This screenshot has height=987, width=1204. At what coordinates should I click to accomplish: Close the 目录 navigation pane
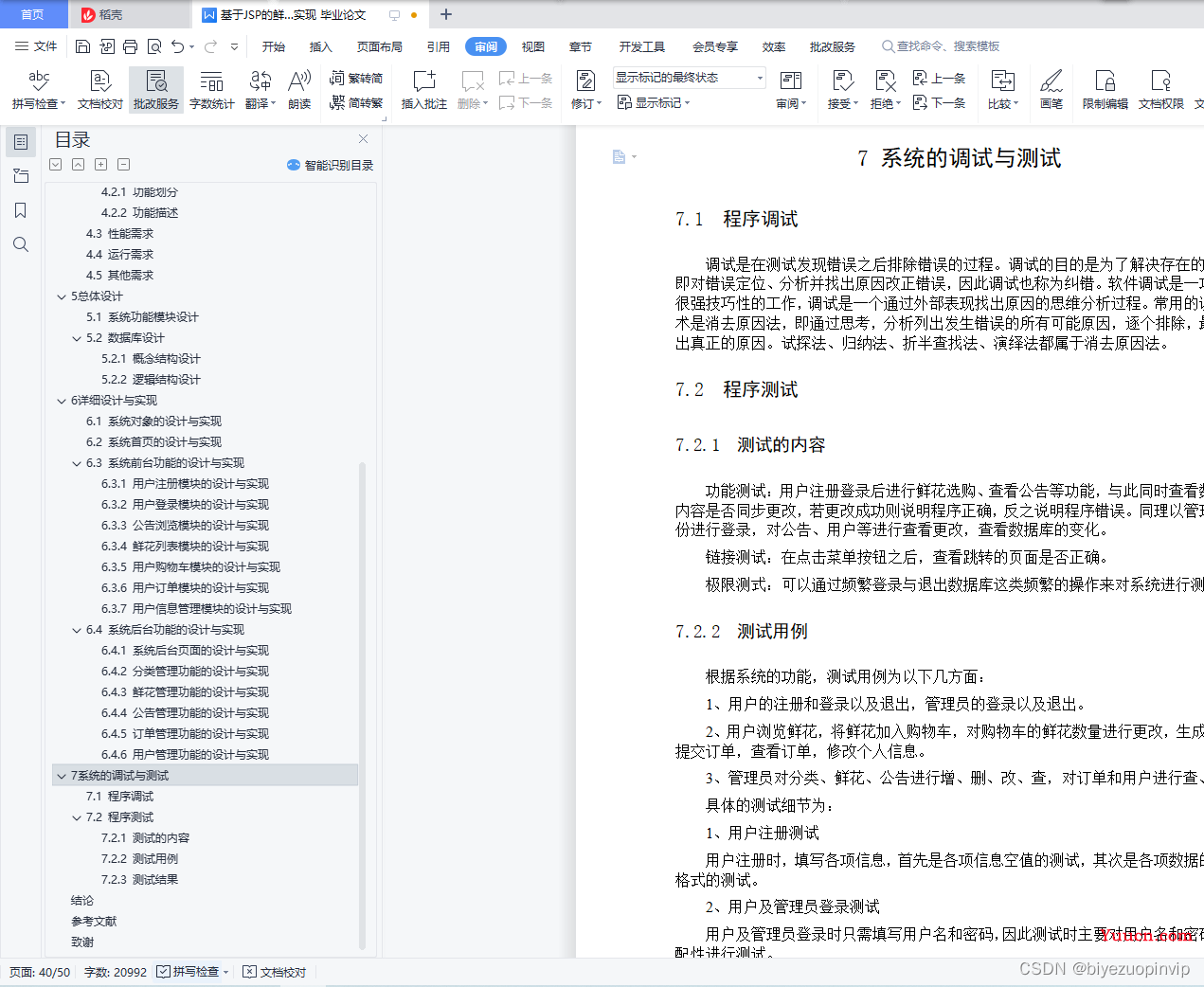(x=363, y=139)
